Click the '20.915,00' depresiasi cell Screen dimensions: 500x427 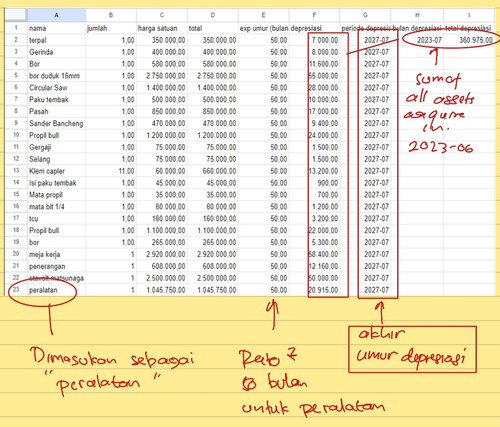coord(315,290)
